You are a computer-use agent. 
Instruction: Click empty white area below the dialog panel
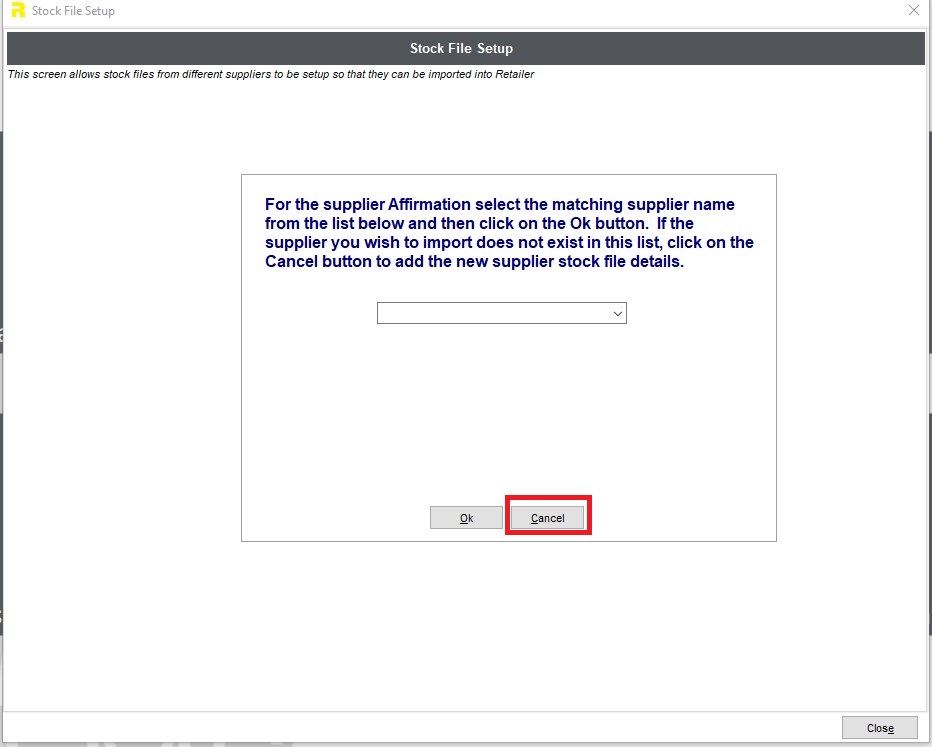[x=508, y=620]
